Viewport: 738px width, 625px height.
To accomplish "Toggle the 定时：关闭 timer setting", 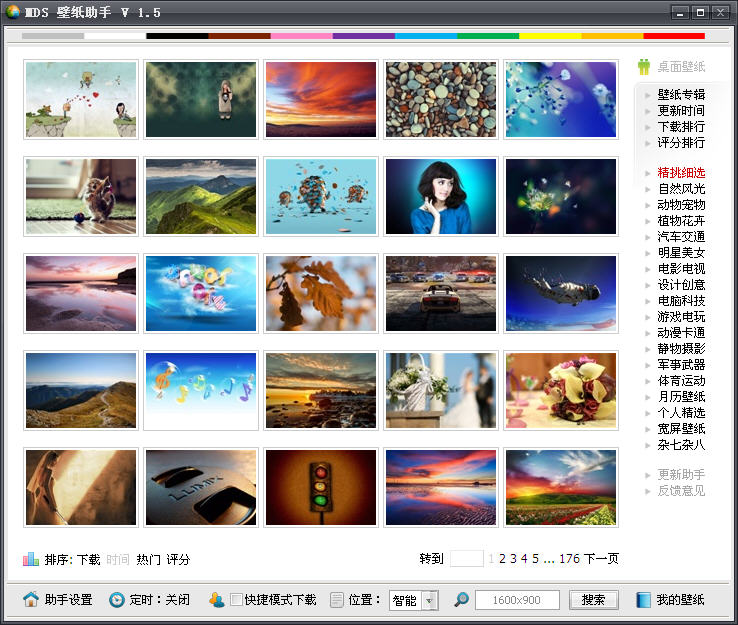I will point(160,600).
